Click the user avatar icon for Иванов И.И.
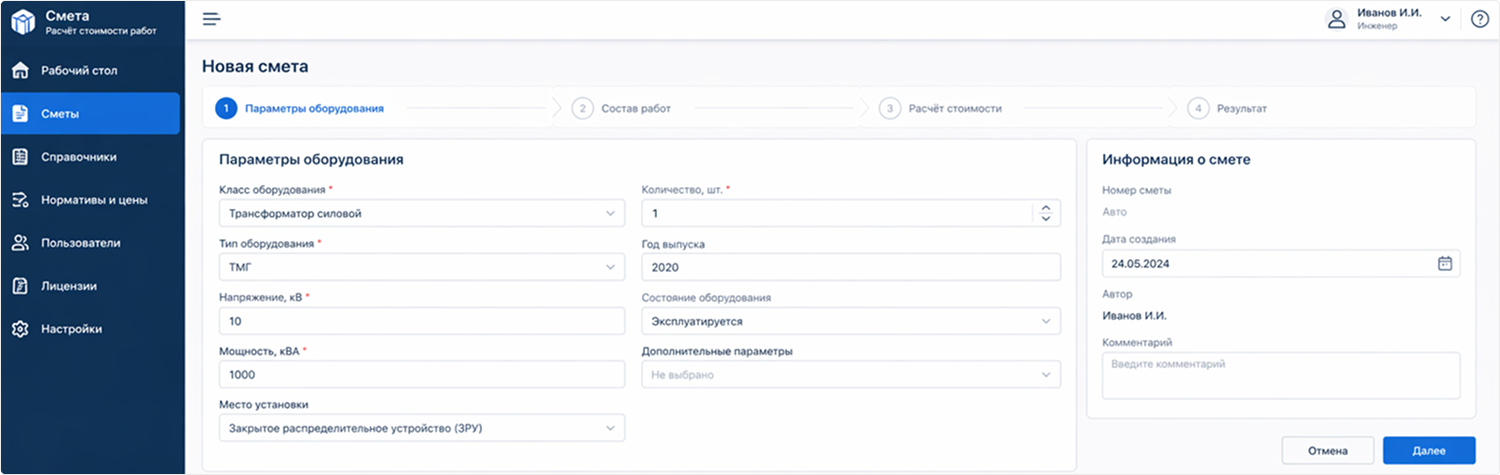Image resolution: width=1500 pixels, height=475 pixels. 1336,19
